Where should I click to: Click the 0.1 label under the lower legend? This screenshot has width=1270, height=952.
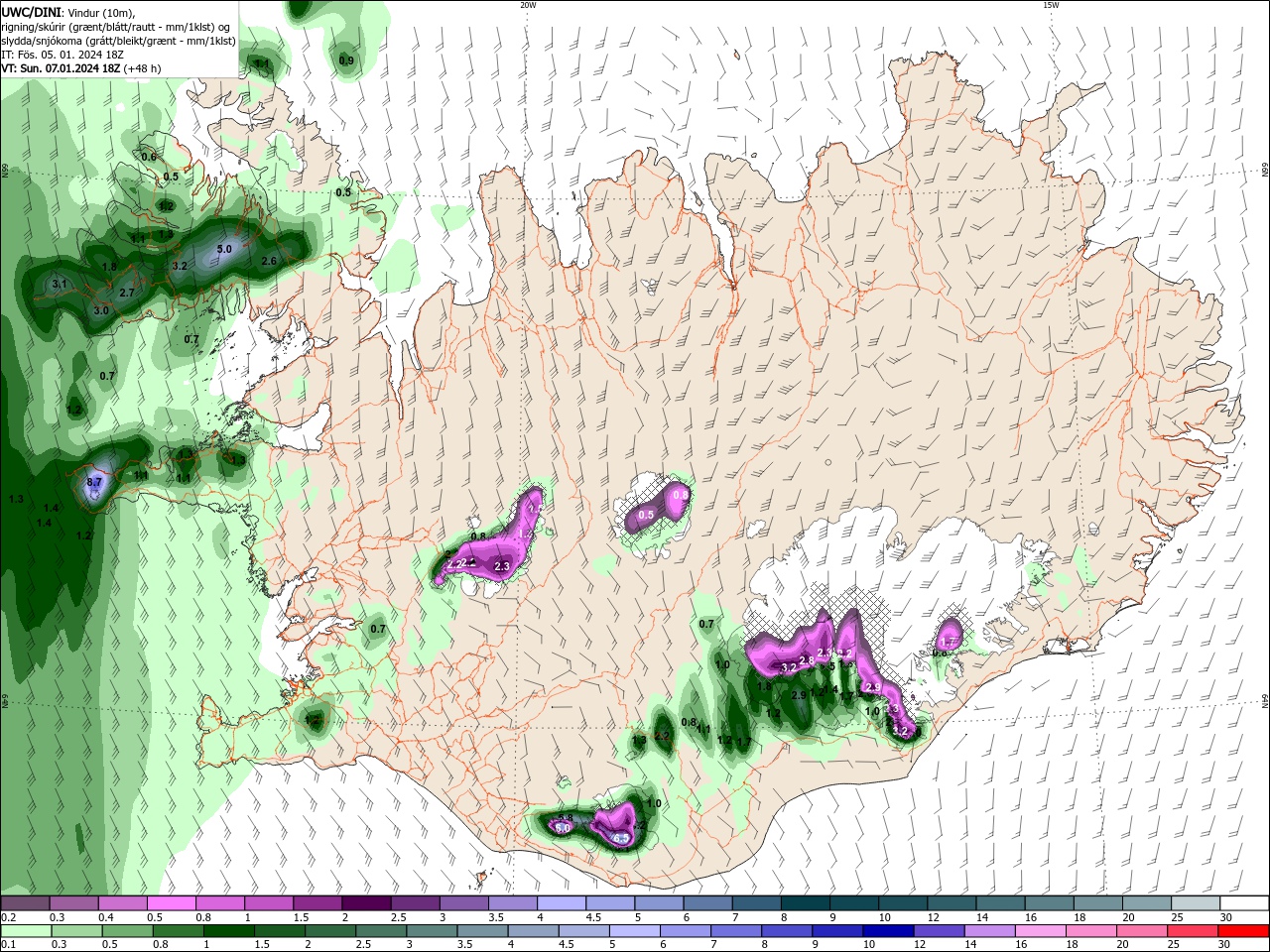coord(9,944)
